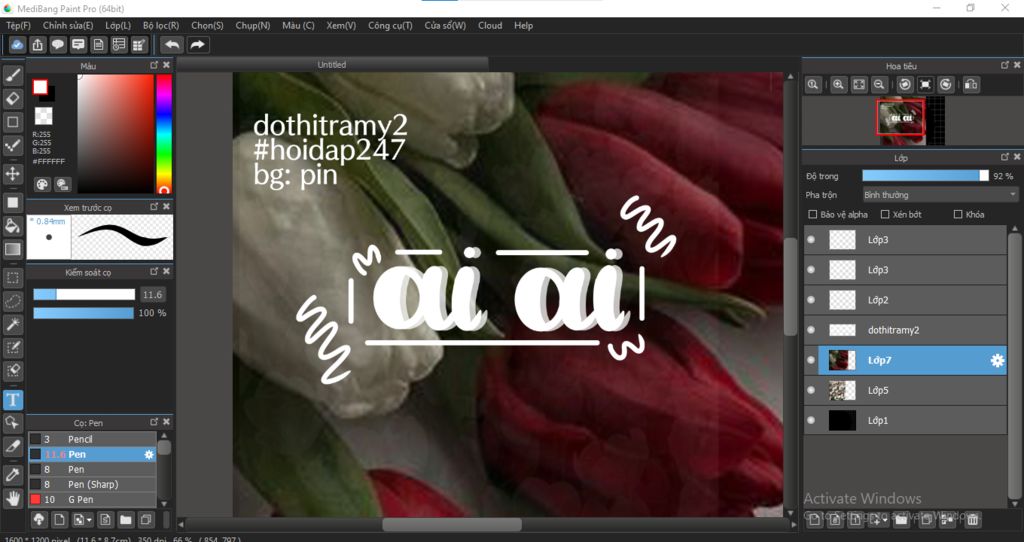Select the Hand pan tool
The image size is (1024, 542).
[12, 498]
